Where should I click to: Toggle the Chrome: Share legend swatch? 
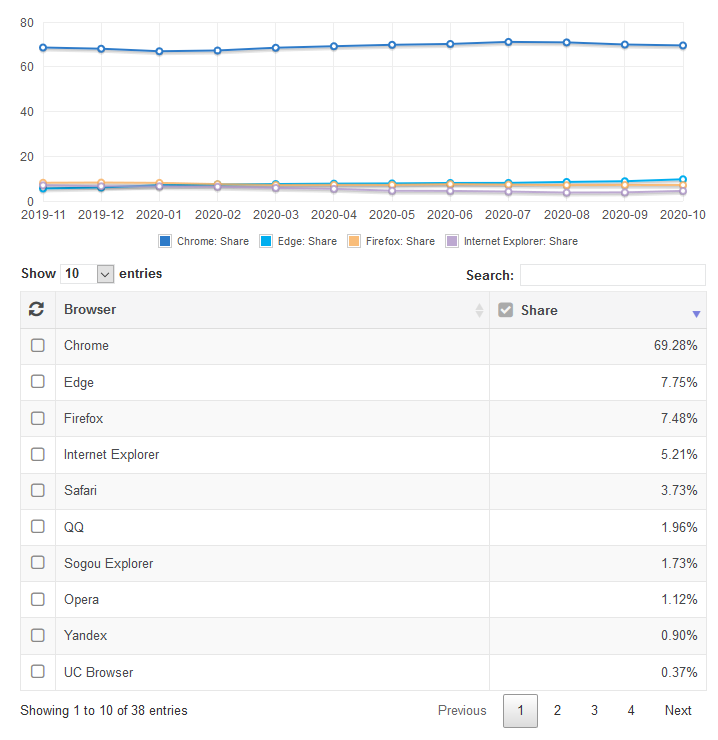click(x=165, y=241)
